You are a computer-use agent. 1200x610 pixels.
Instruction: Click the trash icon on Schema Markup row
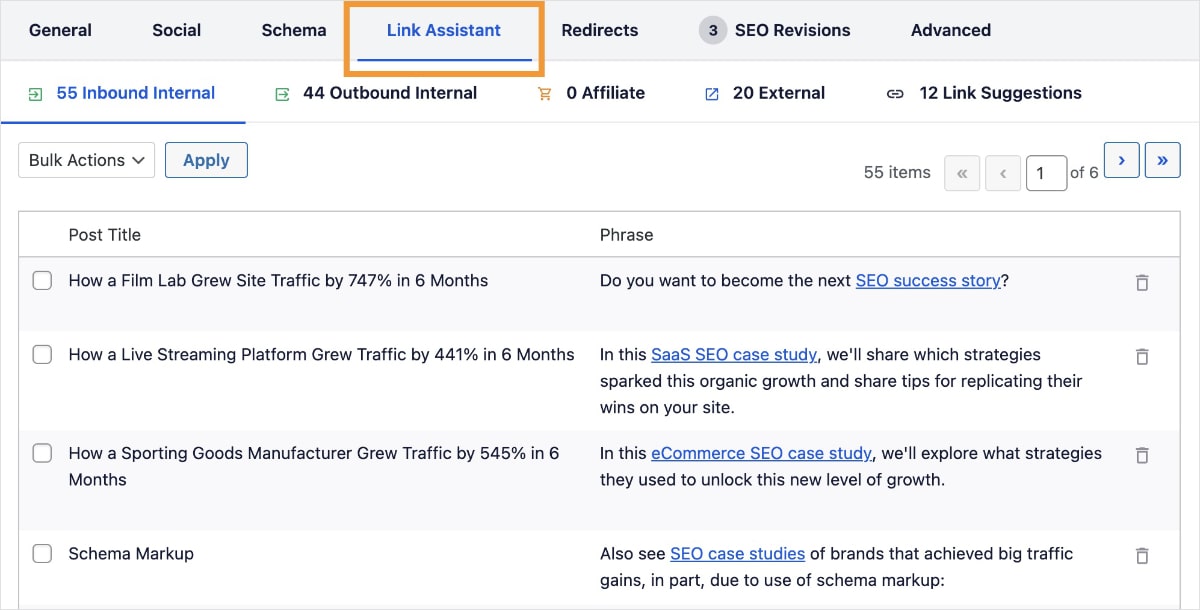[x=1142, y=556]
